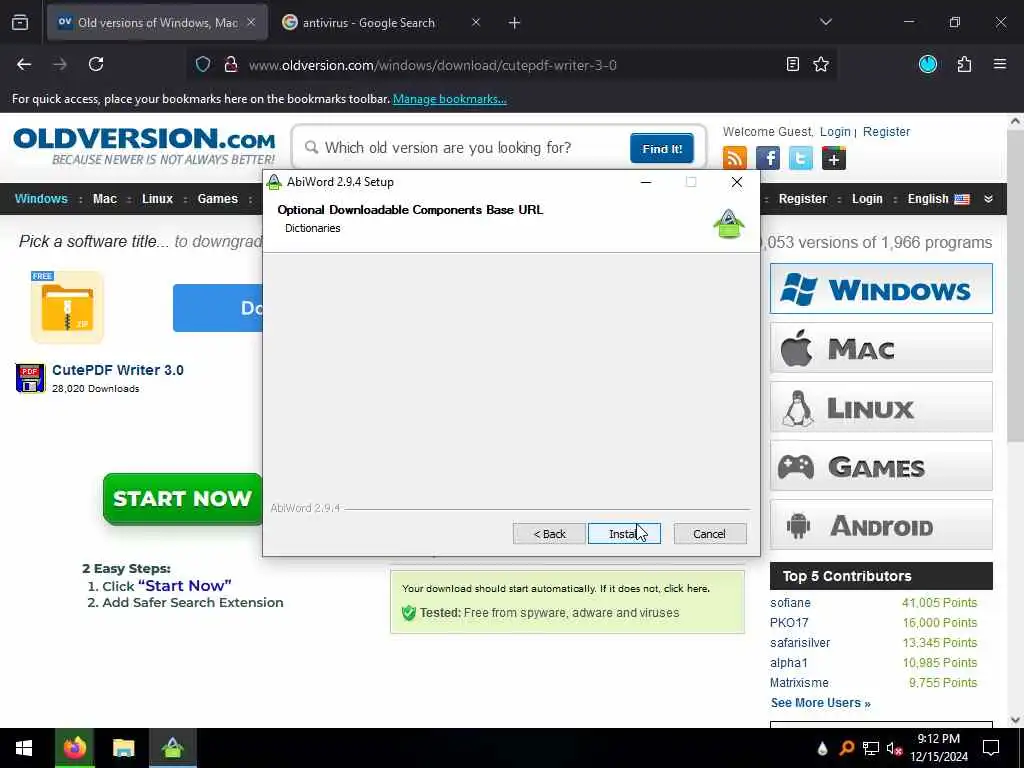The width and height of the screenshot is (1024, 768).
Task: Select Linux in the site navigation bar
Action: pos(157,199)
